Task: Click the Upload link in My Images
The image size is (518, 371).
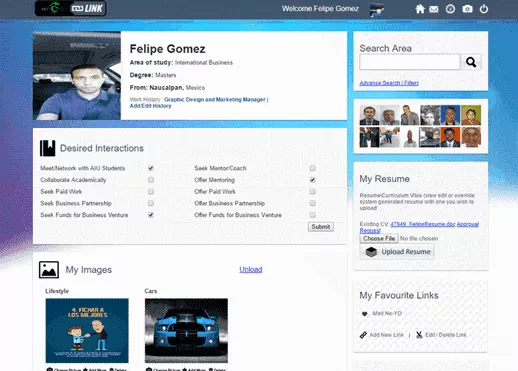Action: 251,269
